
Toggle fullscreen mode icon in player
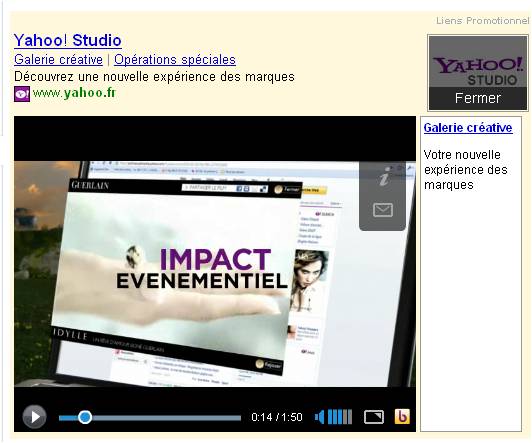(x=374, y=417)
